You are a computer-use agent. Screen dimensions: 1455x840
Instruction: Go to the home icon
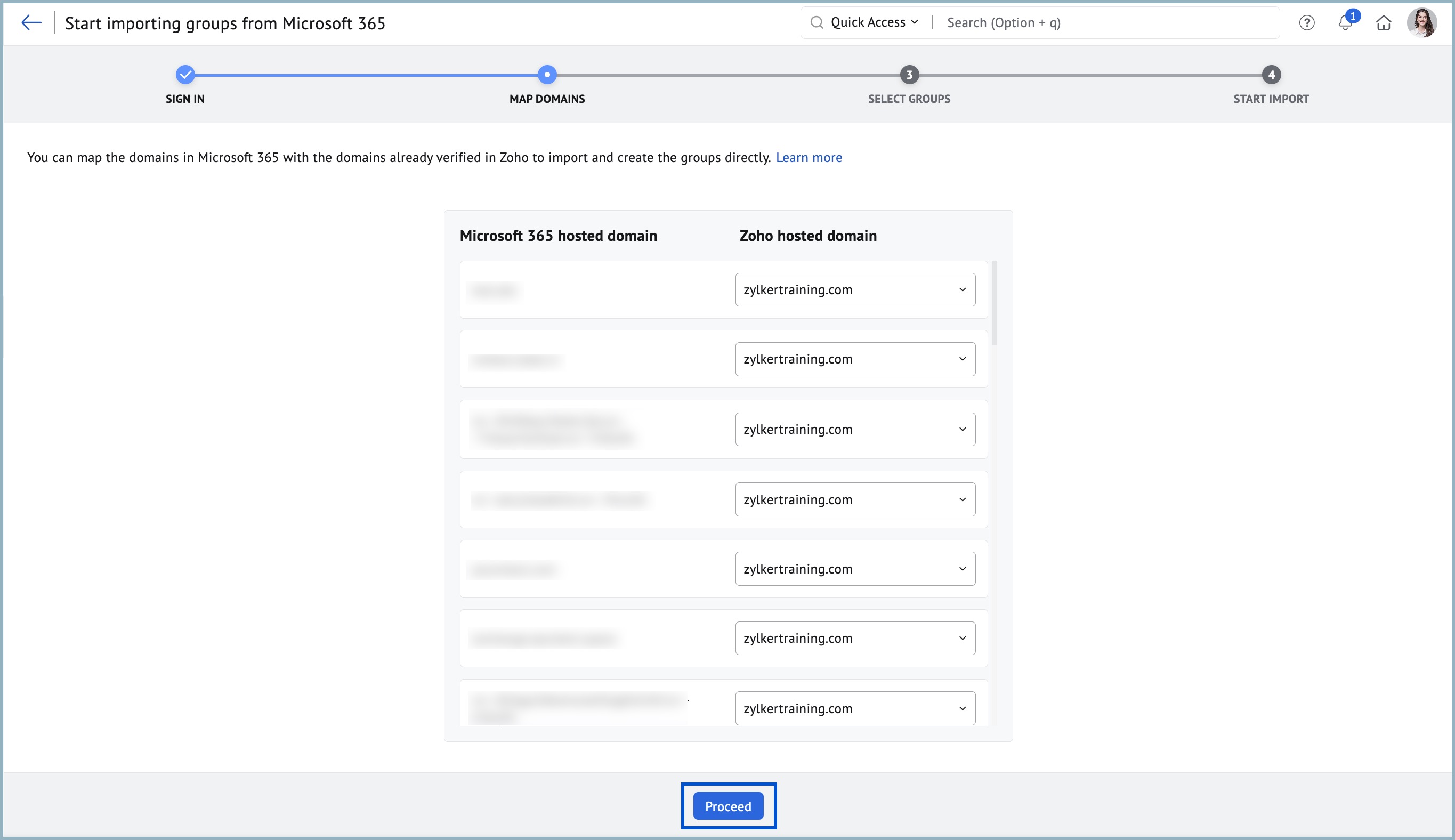[1384, 23]
